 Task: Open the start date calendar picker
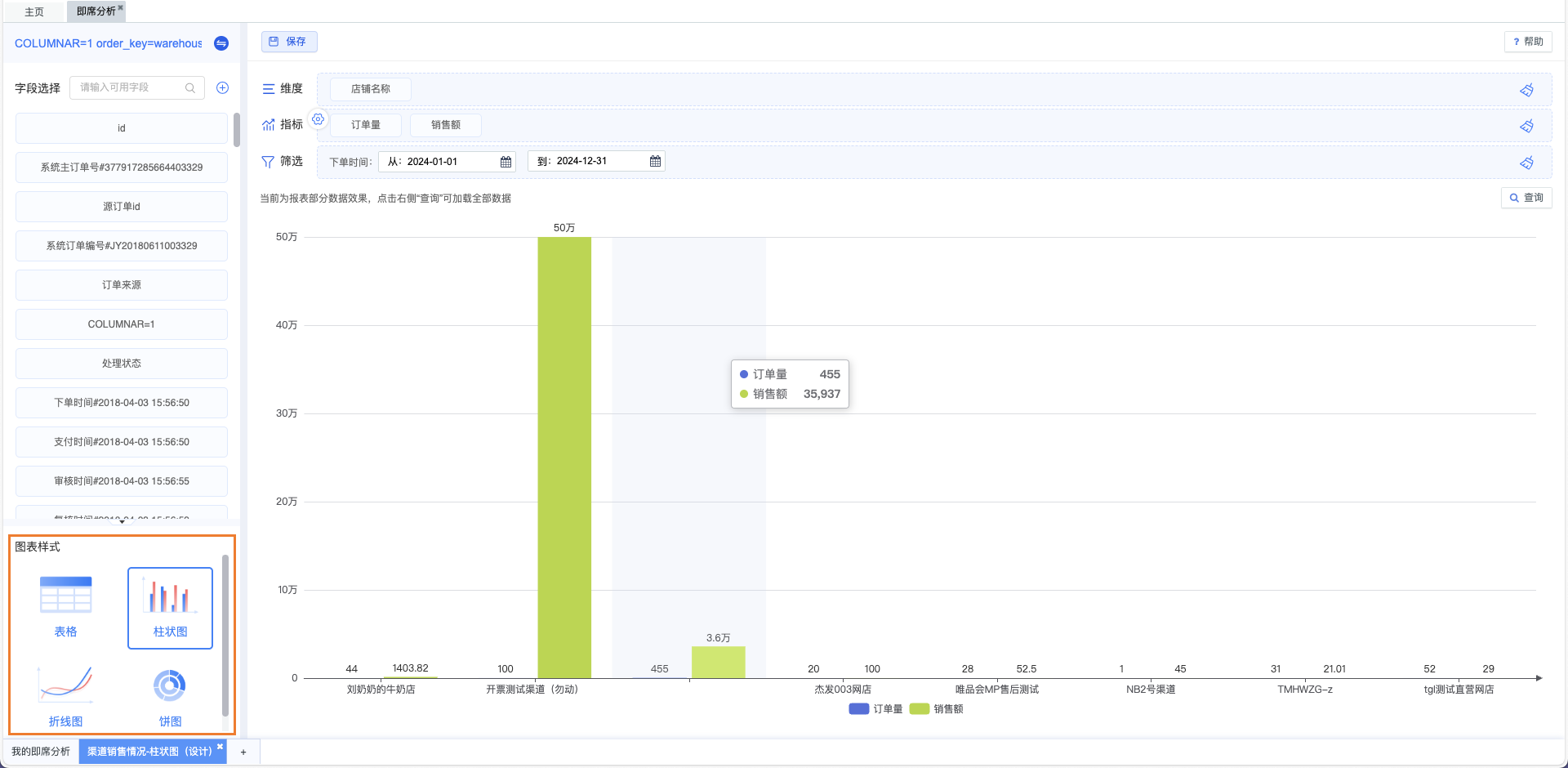point(506,162)
